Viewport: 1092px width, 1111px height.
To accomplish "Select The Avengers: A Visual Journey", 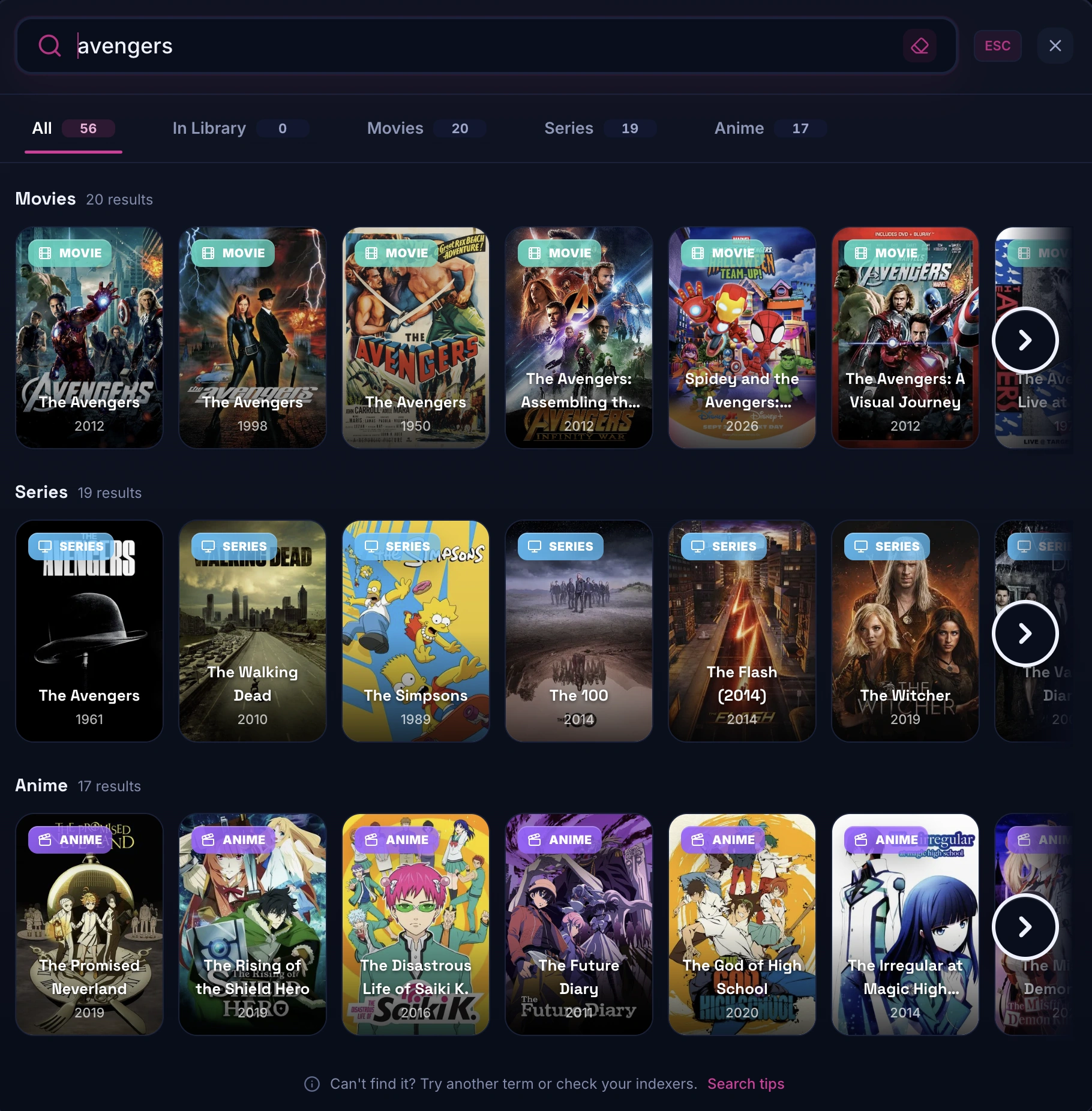I will [x=905, y=338].
